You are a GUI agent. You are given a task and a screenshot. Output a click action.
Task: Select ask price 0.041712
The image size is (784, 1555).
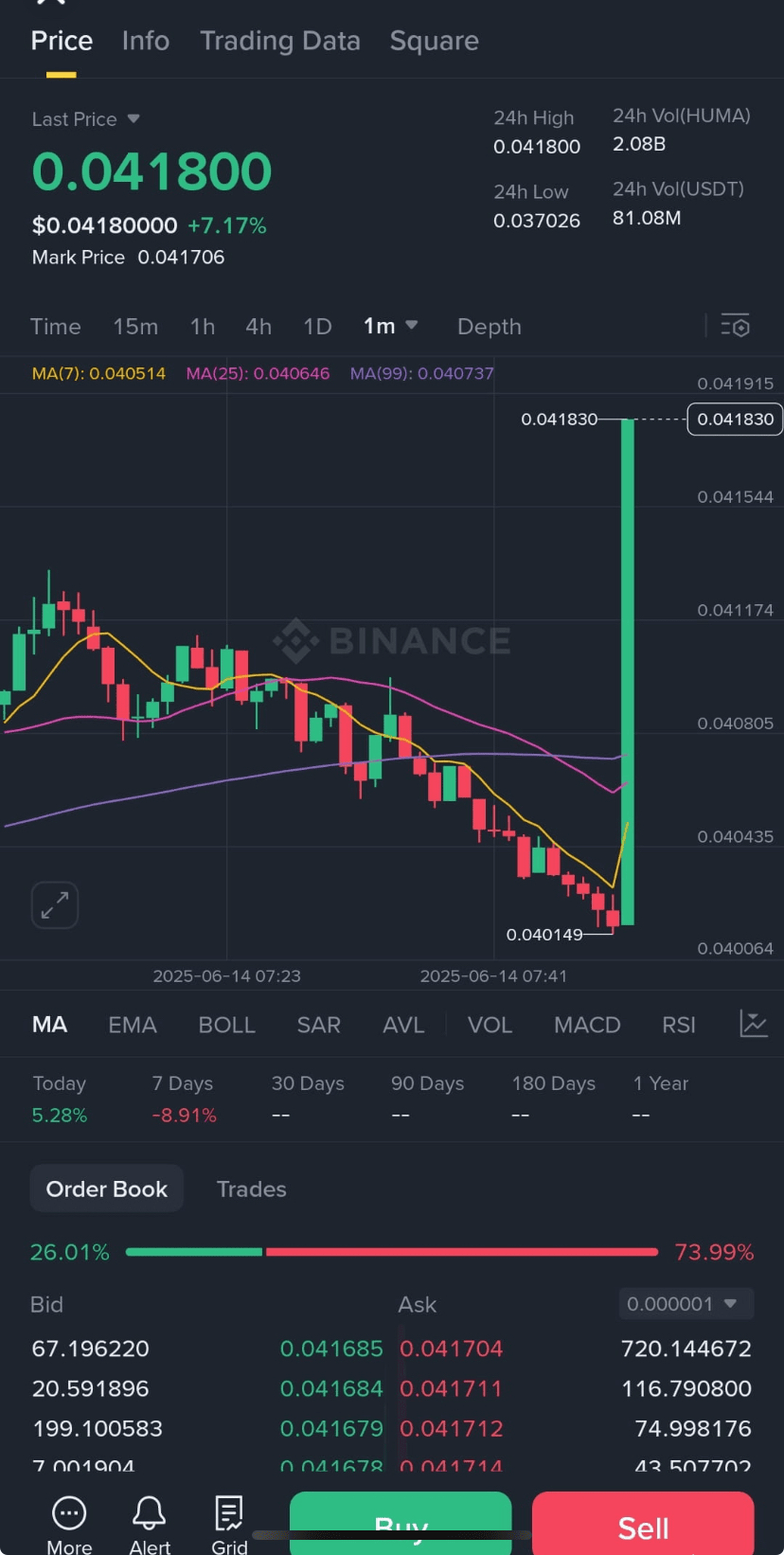pos(452,1428)
